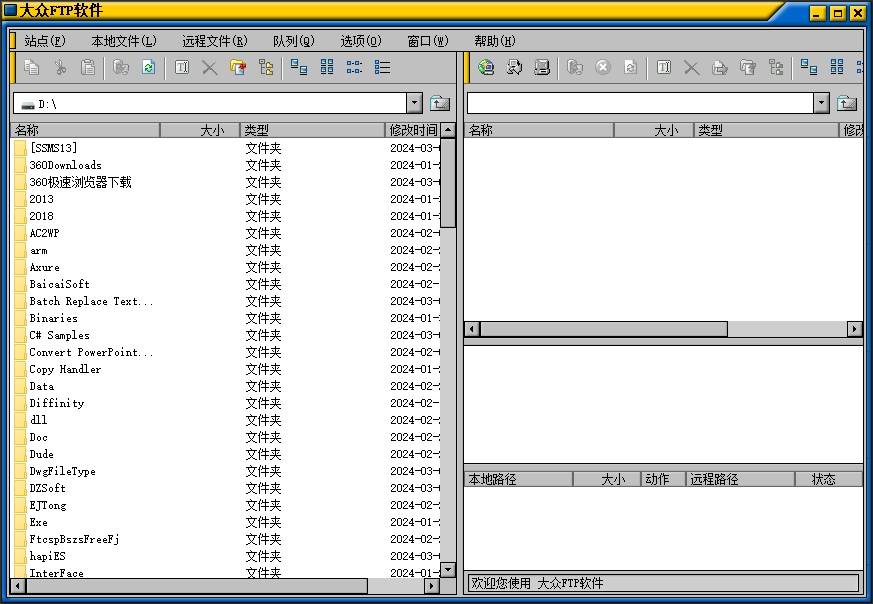Click the remote Refresh icon

[x=630, y=68]
